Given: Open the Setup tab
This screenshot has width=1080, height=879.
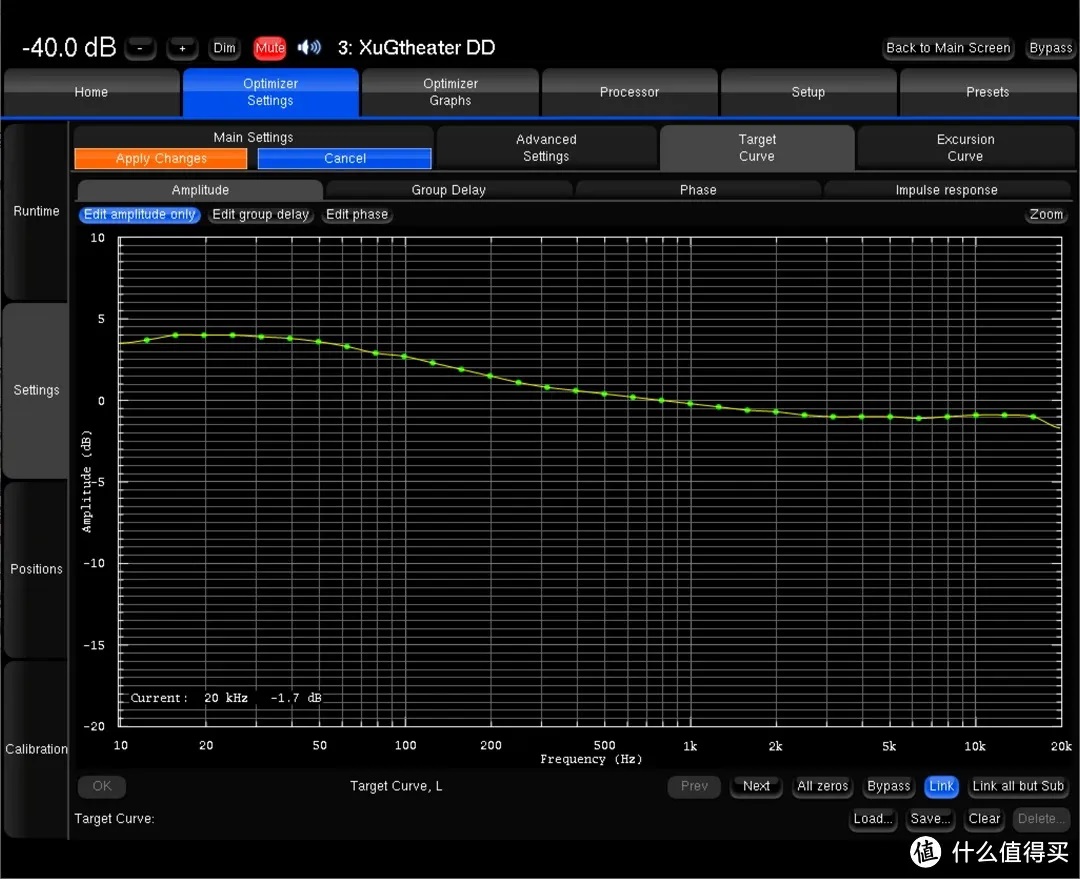Looking at the screenshot, I should pos(808,92).
